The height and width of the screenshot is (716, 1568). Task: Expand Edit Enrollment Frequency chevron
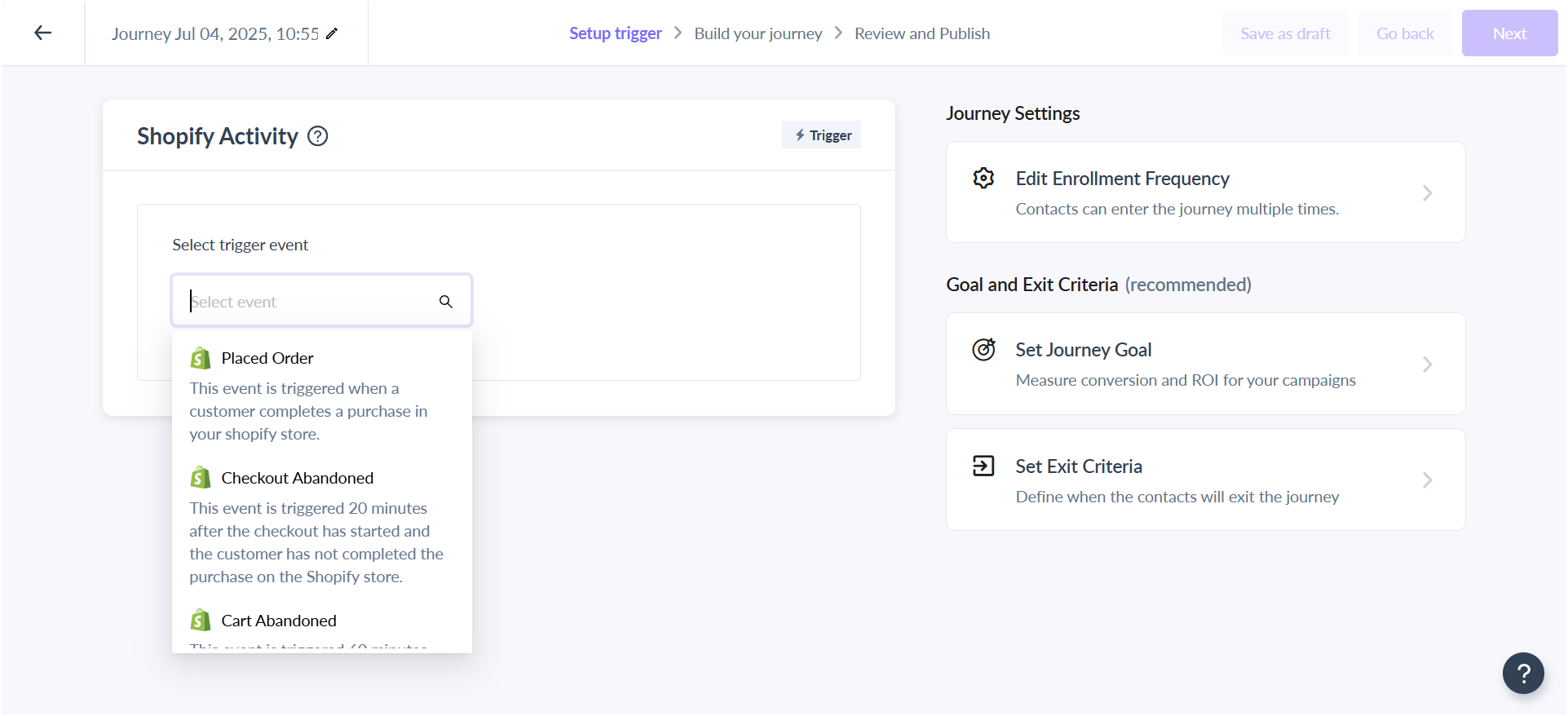tap(1428, 193)
